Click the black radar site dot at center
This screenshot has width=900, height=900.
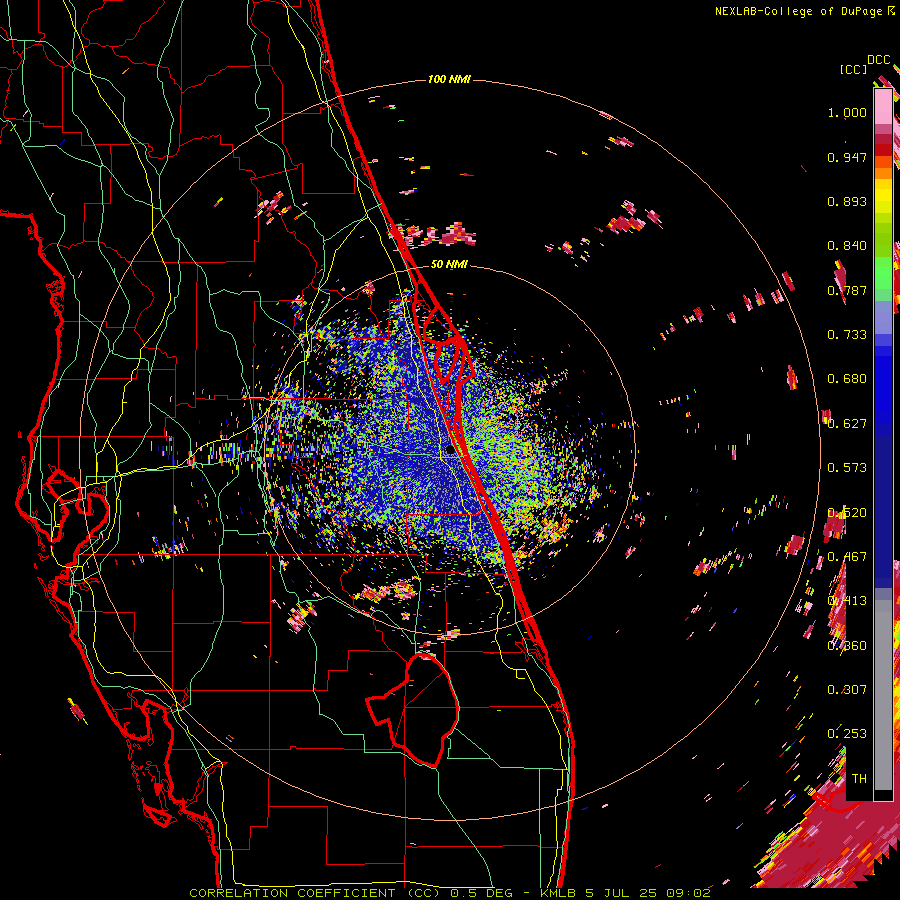pyautogui.click(x=450, y=449)
